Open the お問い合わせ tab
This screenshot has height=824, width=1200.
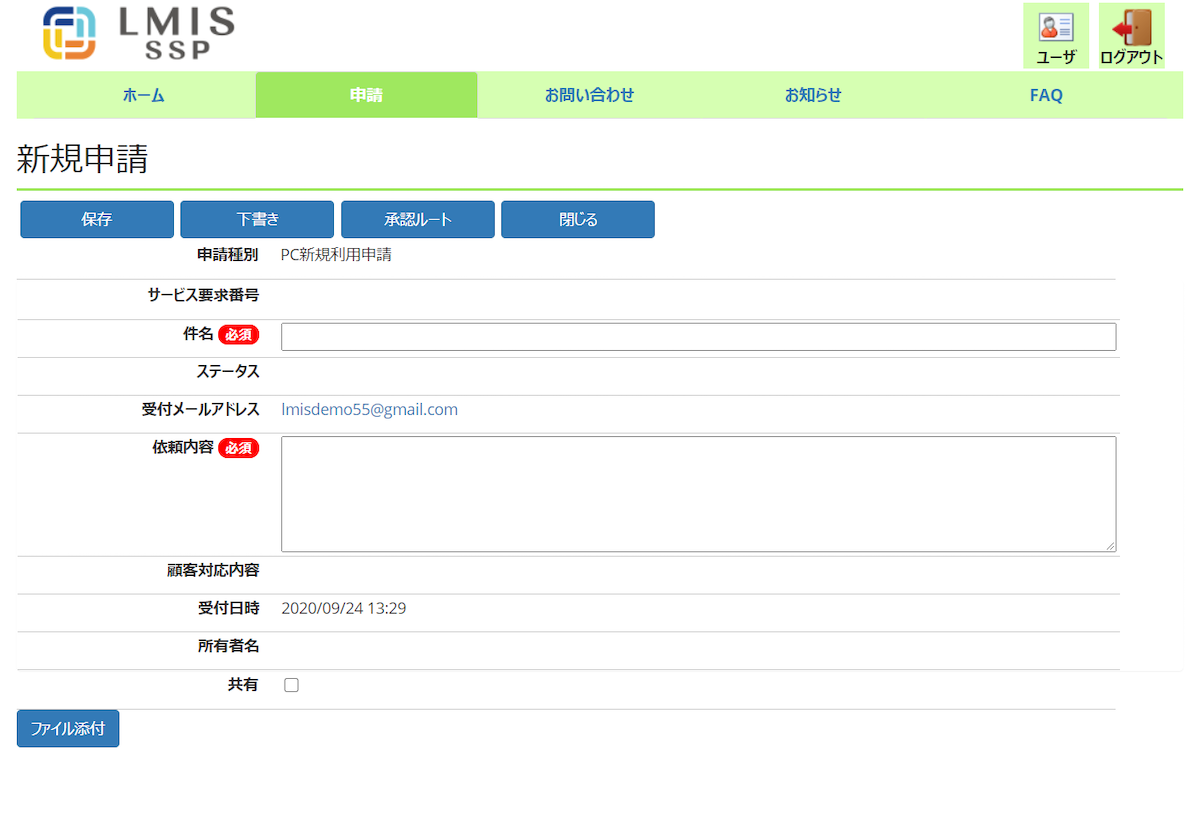(589, 96)
